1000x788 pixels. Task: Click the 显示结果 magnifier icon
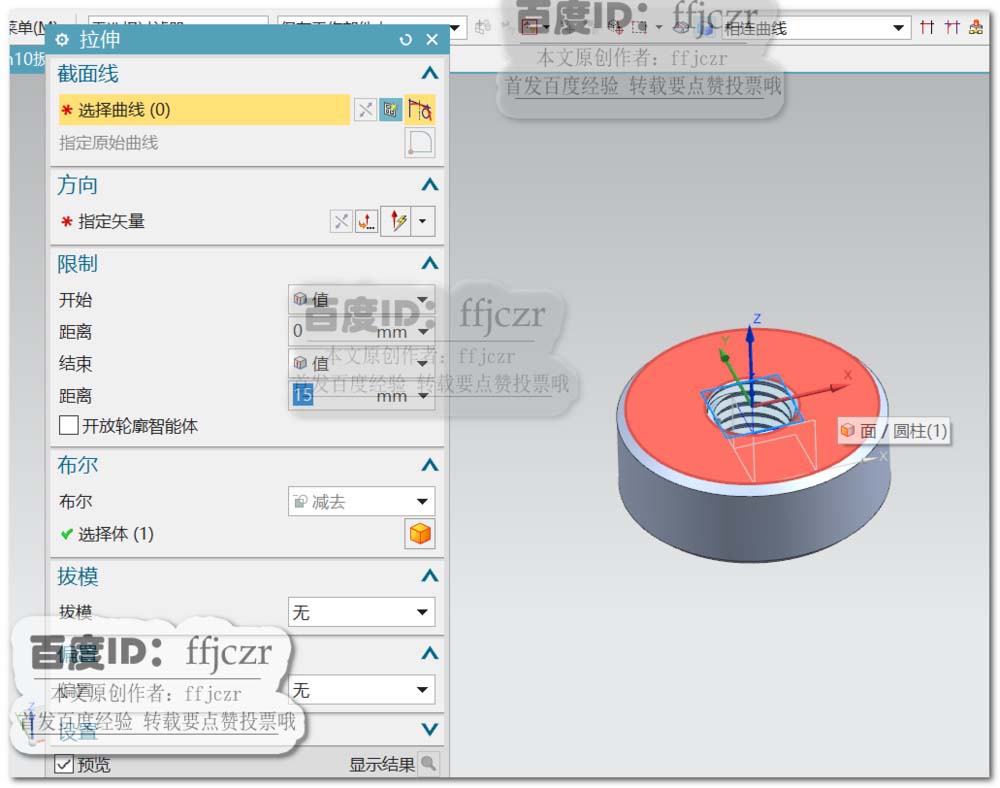point(429,763)
